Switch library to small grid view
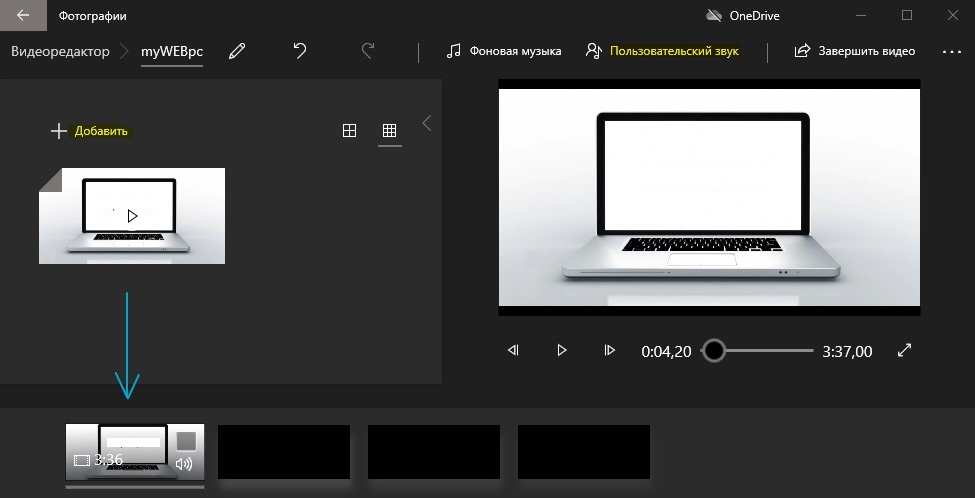 click(x=389, y=131)
